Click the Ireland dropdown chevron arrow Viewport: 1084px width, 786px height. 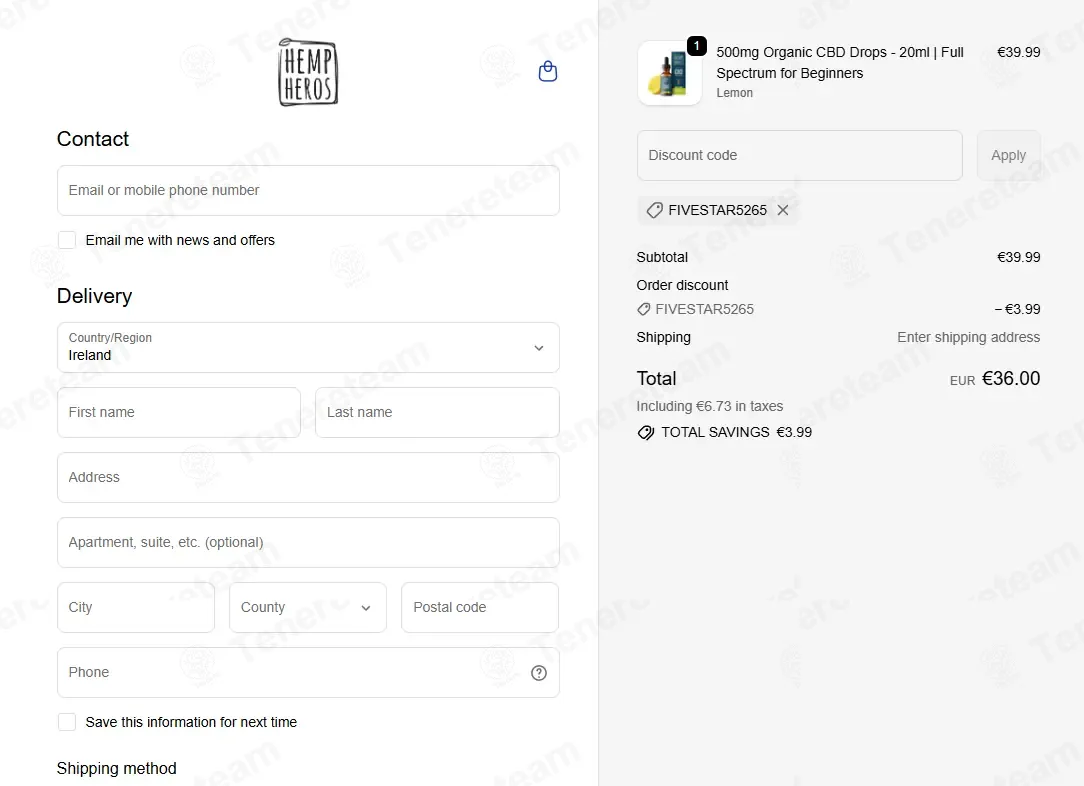(539, 348)
